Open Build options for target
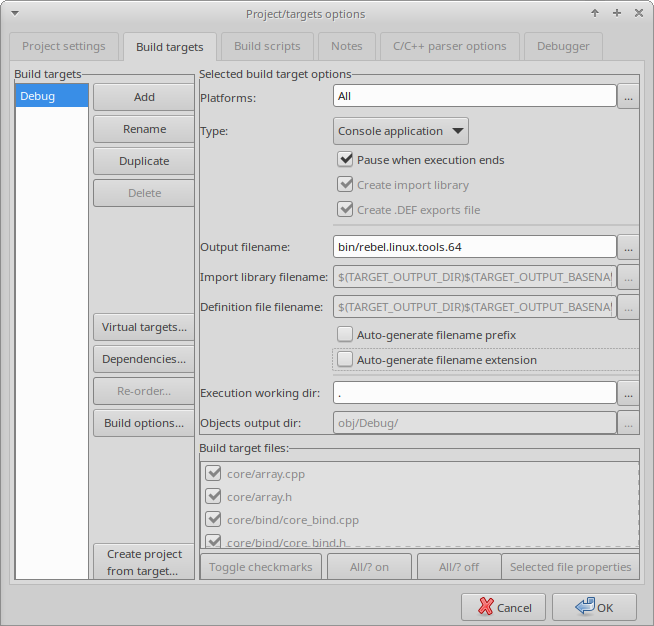 point(144,423)
